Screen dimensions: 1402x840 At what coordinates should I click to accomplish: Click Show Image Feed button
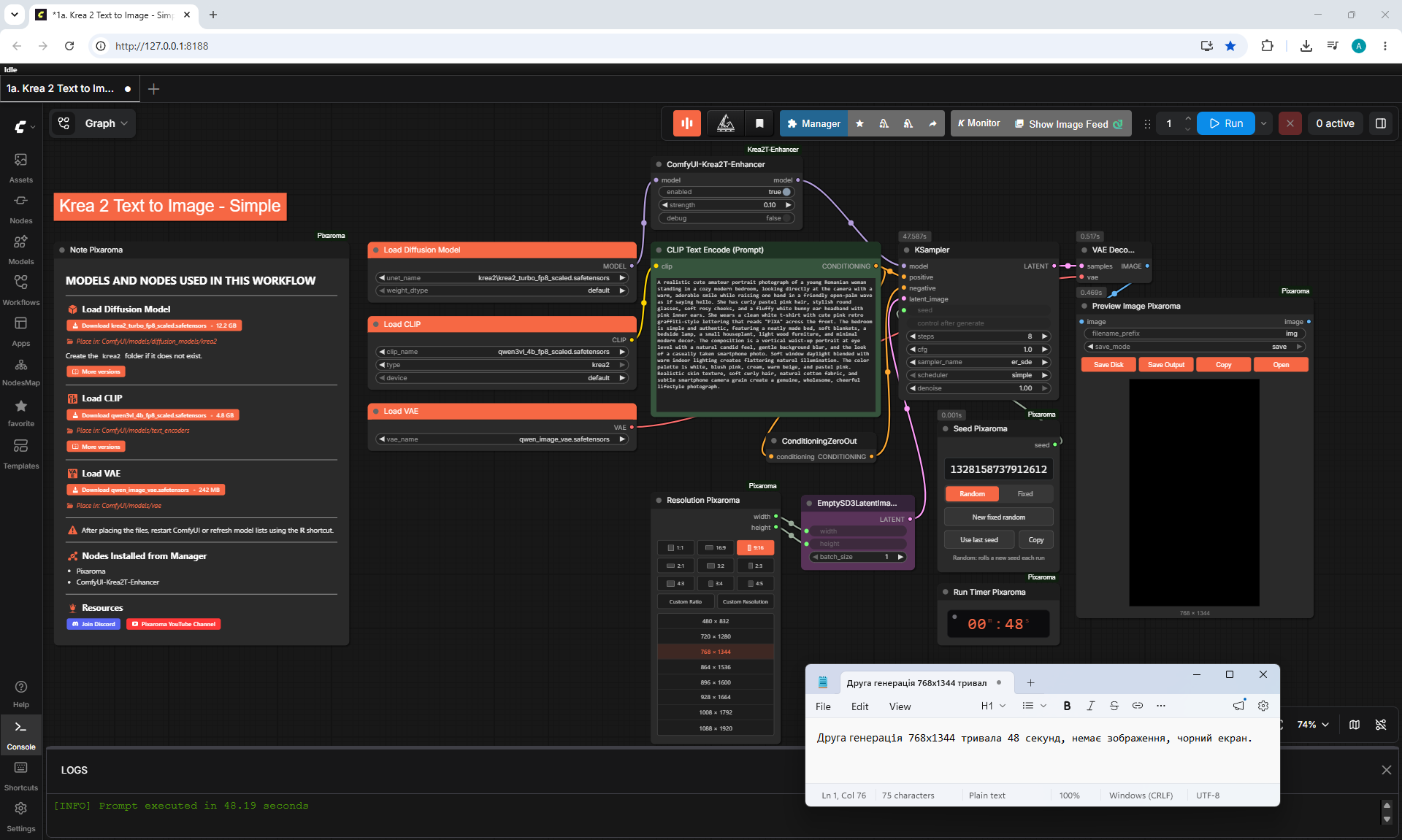point(1068,124)
